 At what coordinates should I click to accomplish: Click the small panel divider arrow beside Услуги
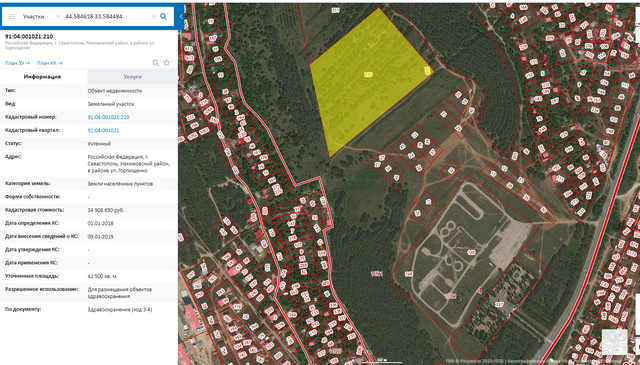tap(178, 77)
